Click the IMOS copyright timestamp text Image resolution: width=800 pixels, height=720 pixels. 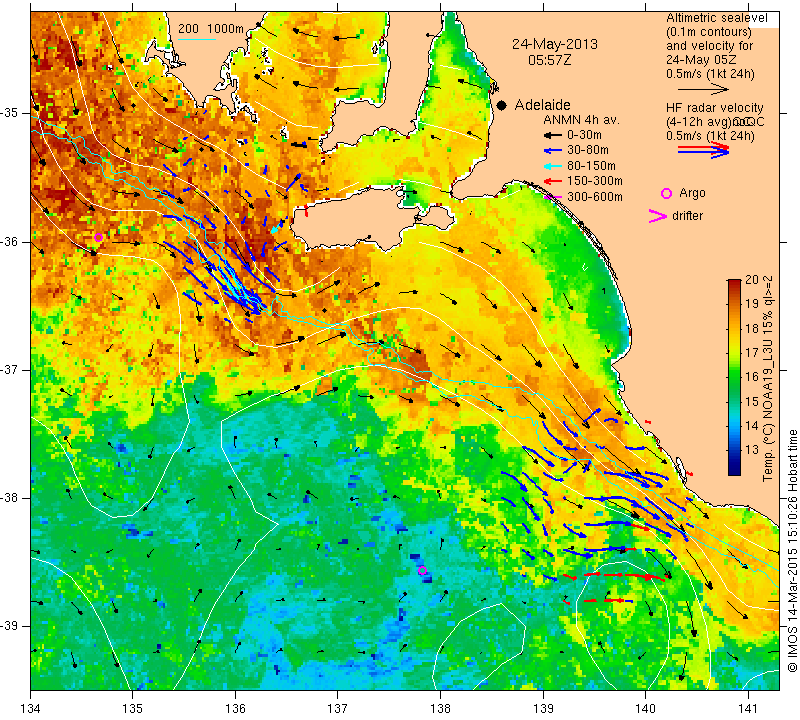792,550
